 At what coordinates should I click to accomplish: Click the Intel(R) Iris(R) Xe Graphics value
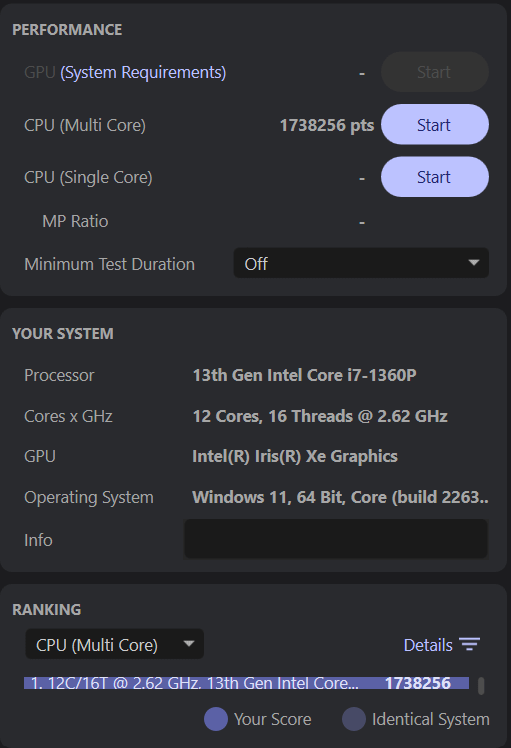coord(295,456)
